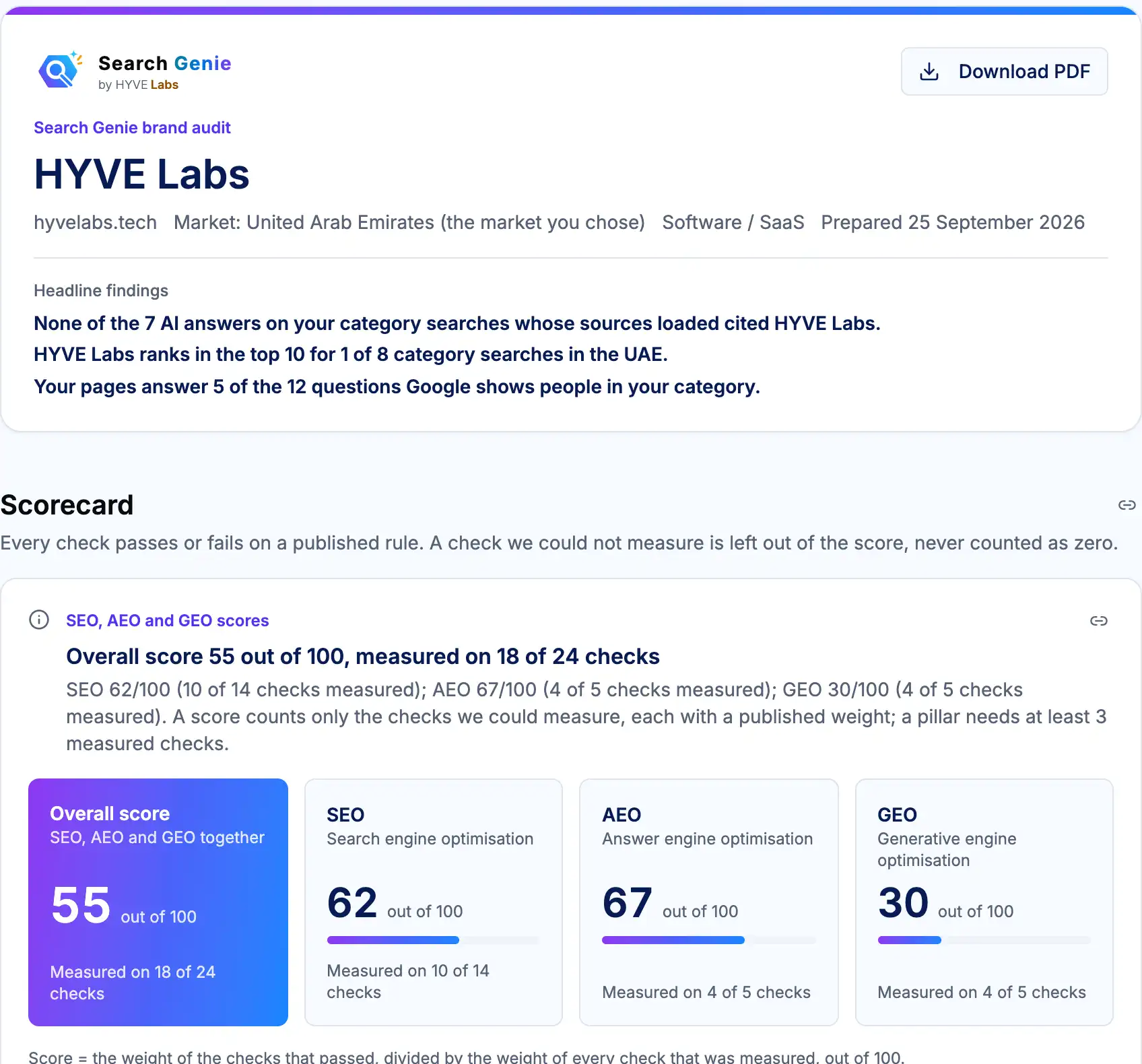1142x1064 pixels.
Task: Click the AEO 67 progress bar
Action: (x=709, y=940)
